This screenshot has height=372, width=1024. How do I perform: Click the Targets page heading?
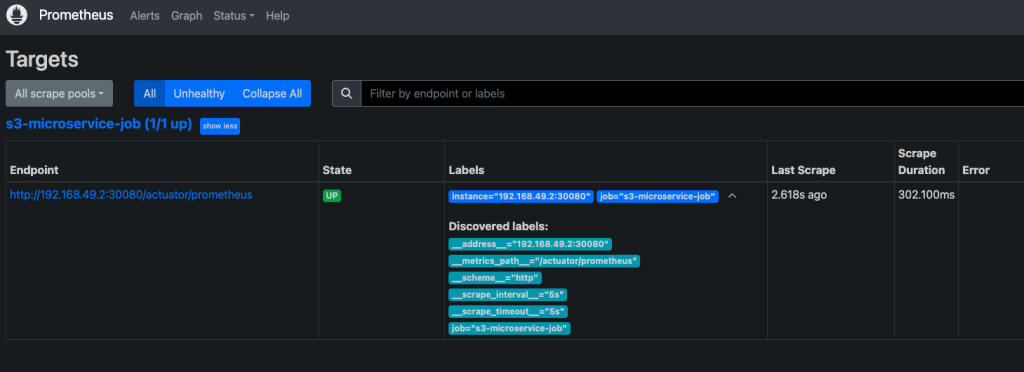42,60
